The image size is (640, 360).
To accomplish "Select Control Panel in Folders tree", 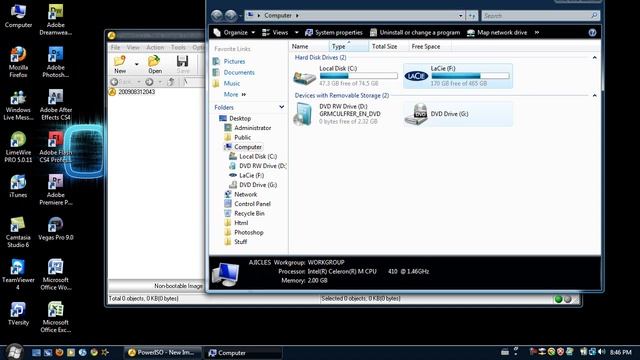I will click(x=252, y=204).
